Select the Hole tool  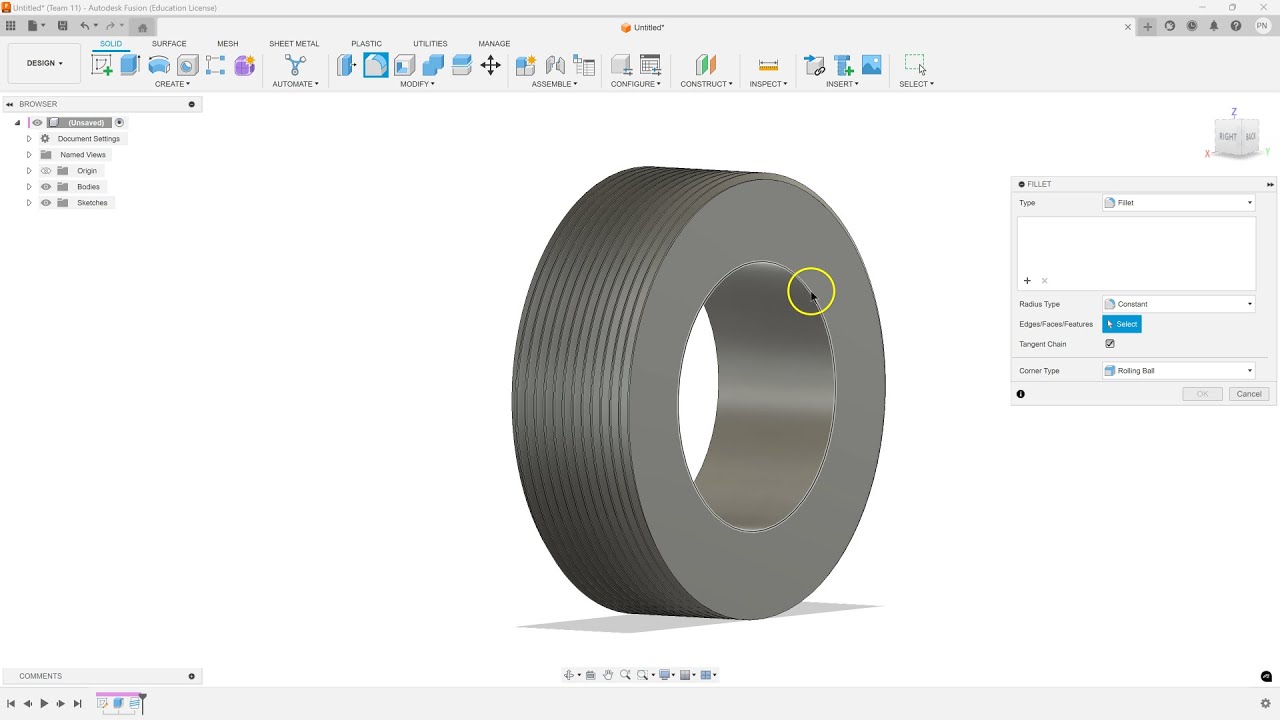187,65
